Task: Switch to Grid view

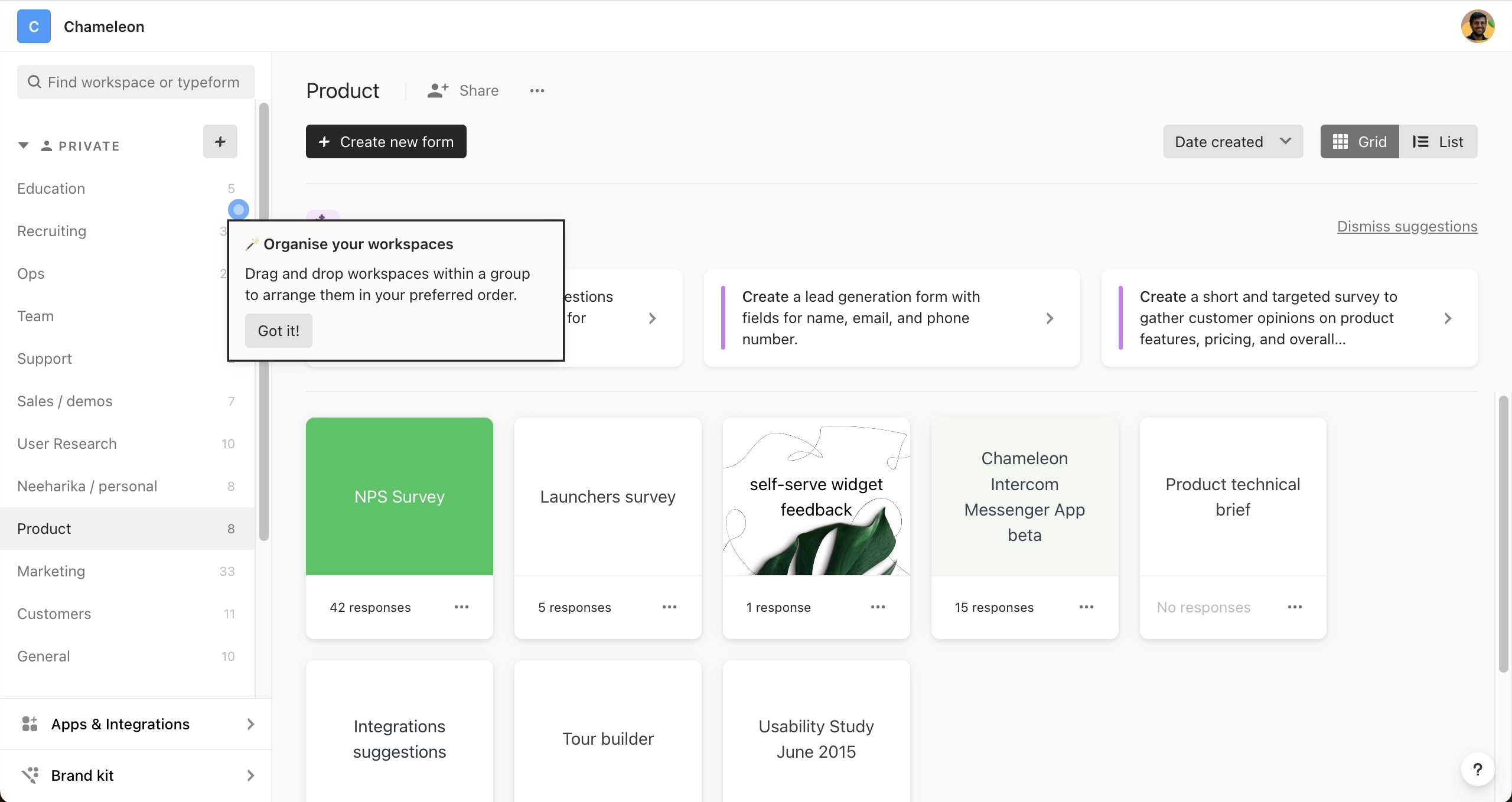Action: (x=1360, y=142)
